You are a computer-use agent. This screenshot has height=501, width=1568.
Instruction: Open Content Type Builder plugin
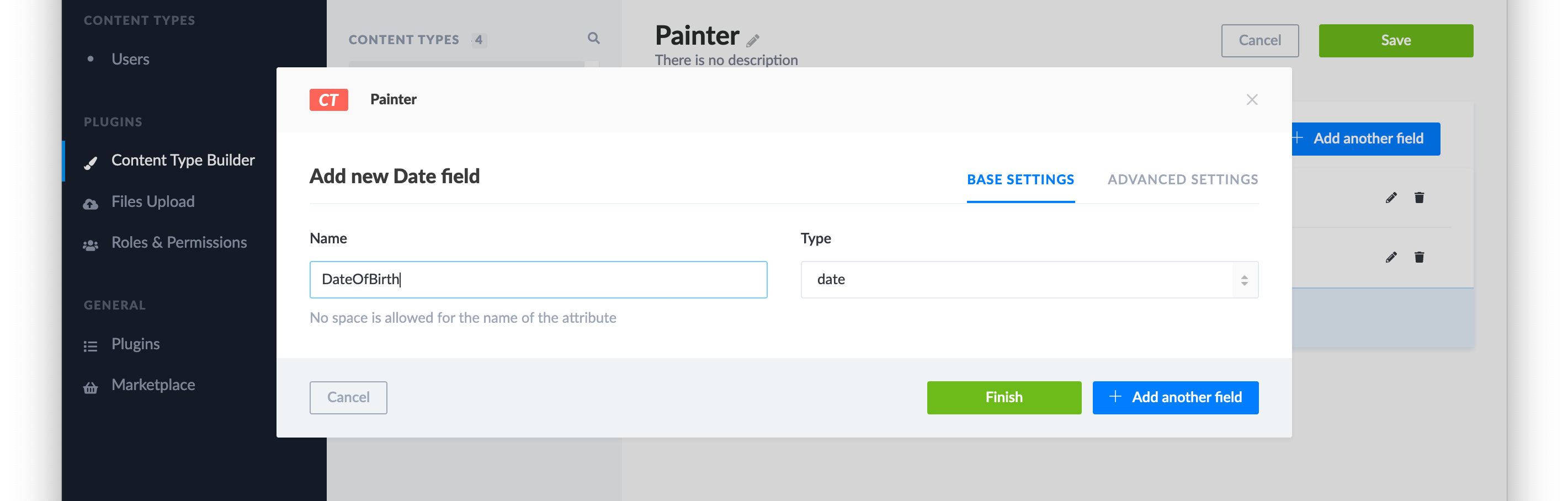(x=183, y=161)
